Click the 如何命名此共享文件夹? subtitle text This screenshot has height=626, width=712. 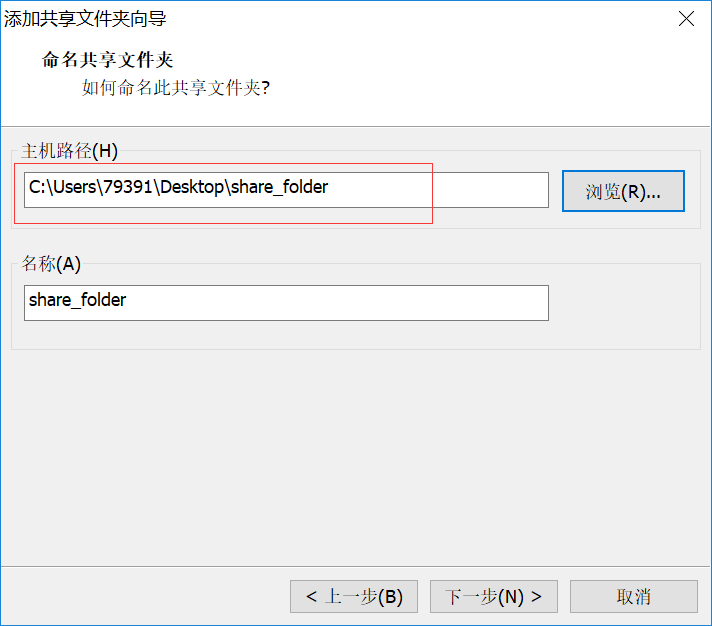pos(176,88)
